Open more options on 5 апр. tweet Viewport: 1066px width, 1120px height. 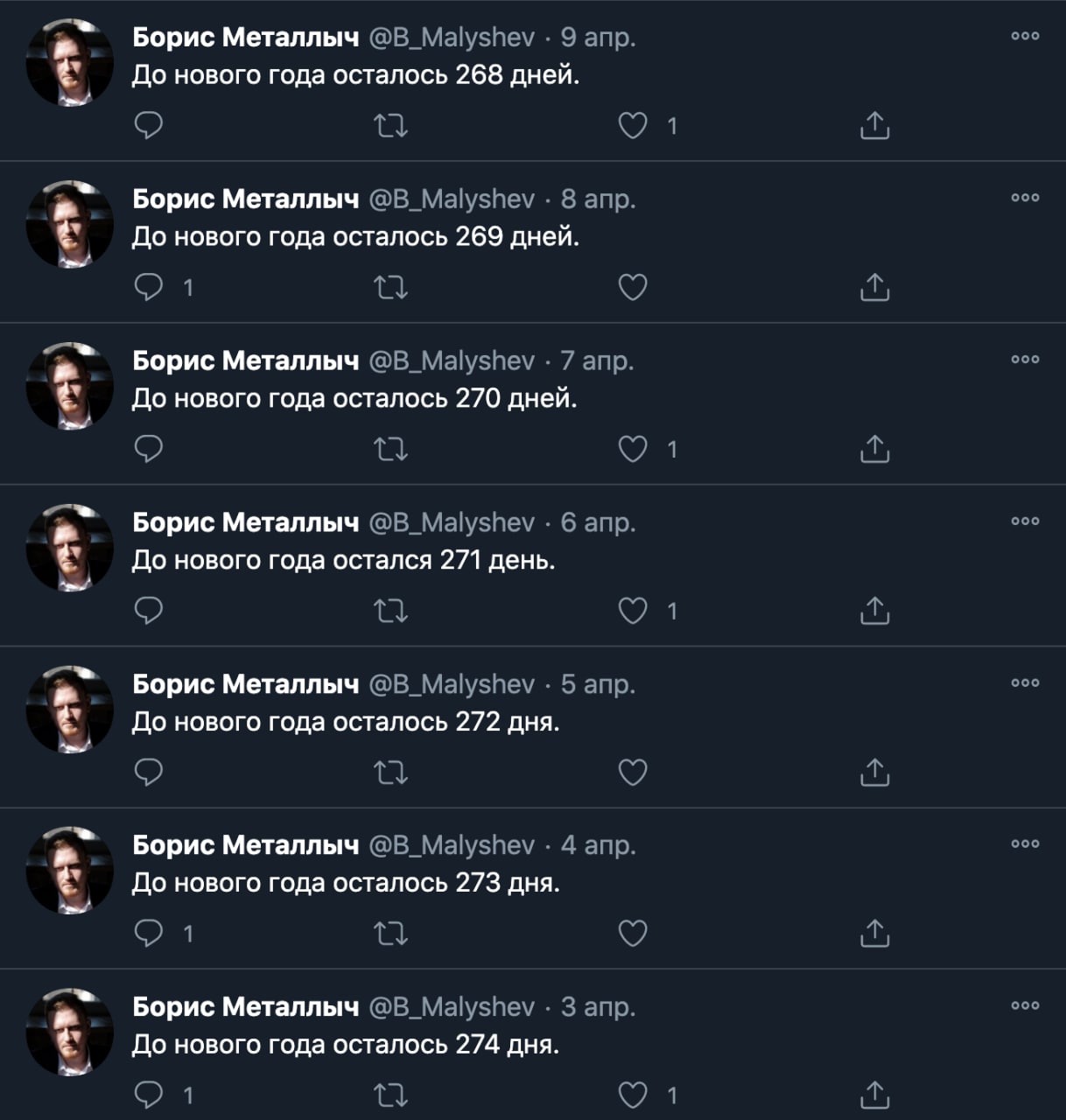tap(1025, 683)
